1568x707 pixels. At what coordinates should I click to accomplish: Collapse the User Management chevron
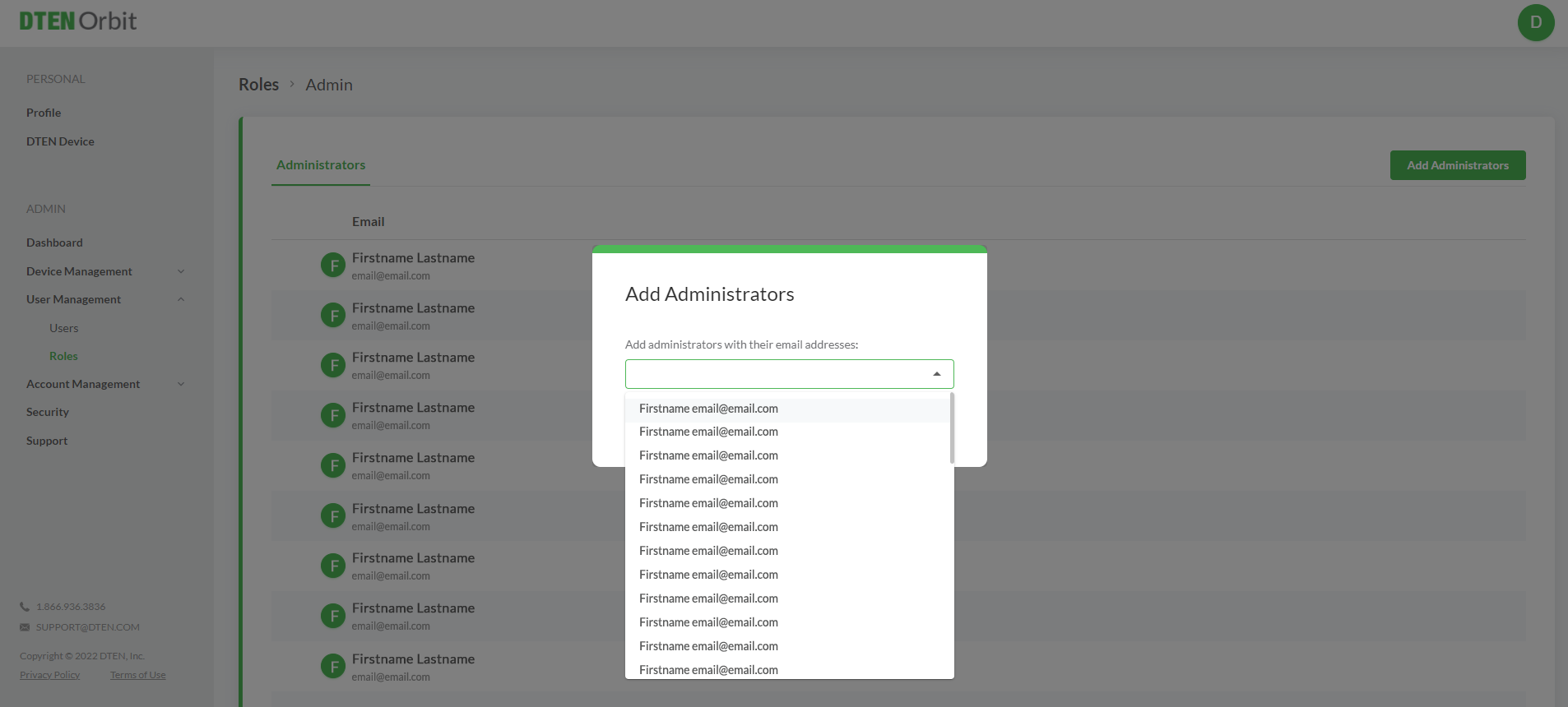pos(181,299)
